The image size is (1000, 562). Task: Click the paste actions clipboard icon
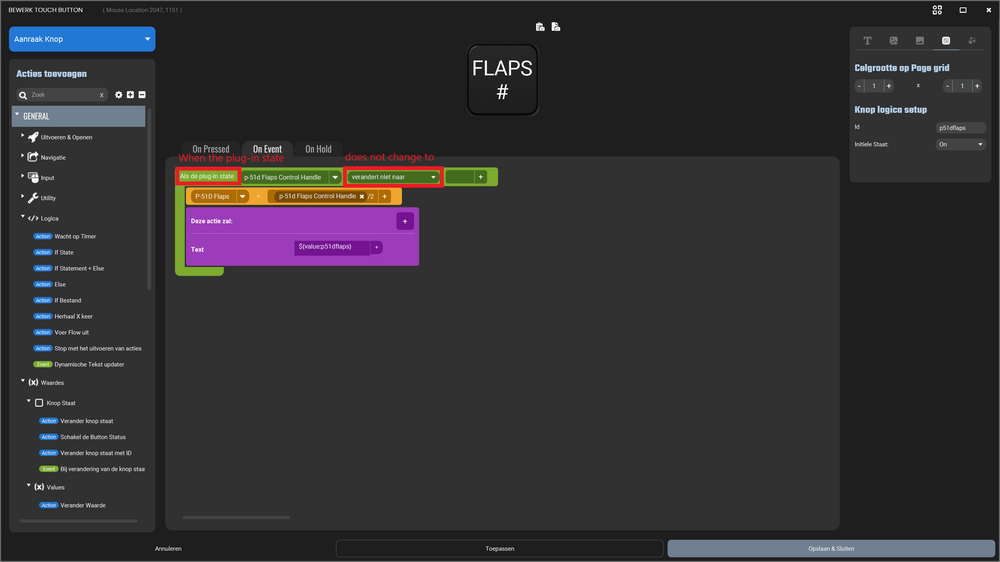click(x=540, y=27)
